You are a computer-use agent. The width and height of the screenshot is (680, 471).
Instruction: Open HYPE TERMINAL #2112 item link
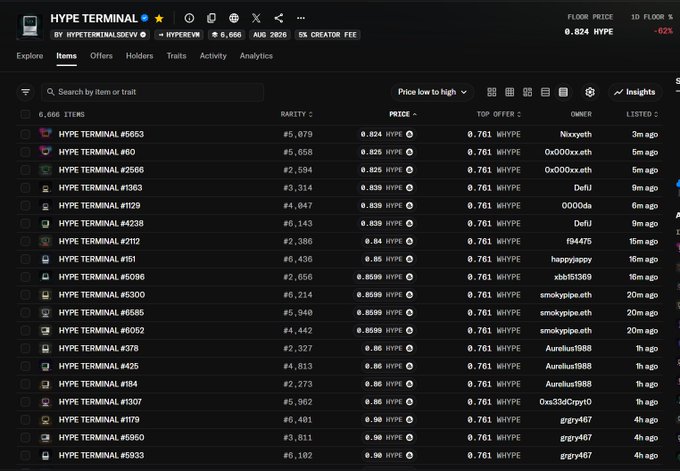(x=99, y=242)
